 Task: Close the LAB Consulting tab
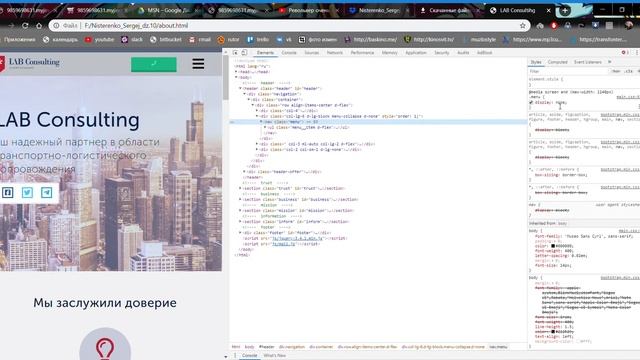[x=549, y=11]
